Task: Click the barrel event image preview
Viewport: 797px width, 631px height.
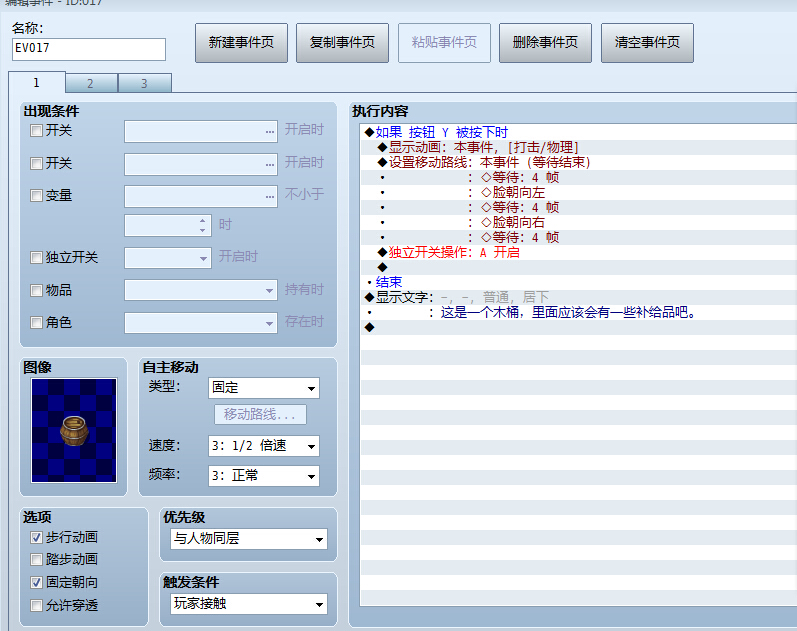Action: coord(74,430)
